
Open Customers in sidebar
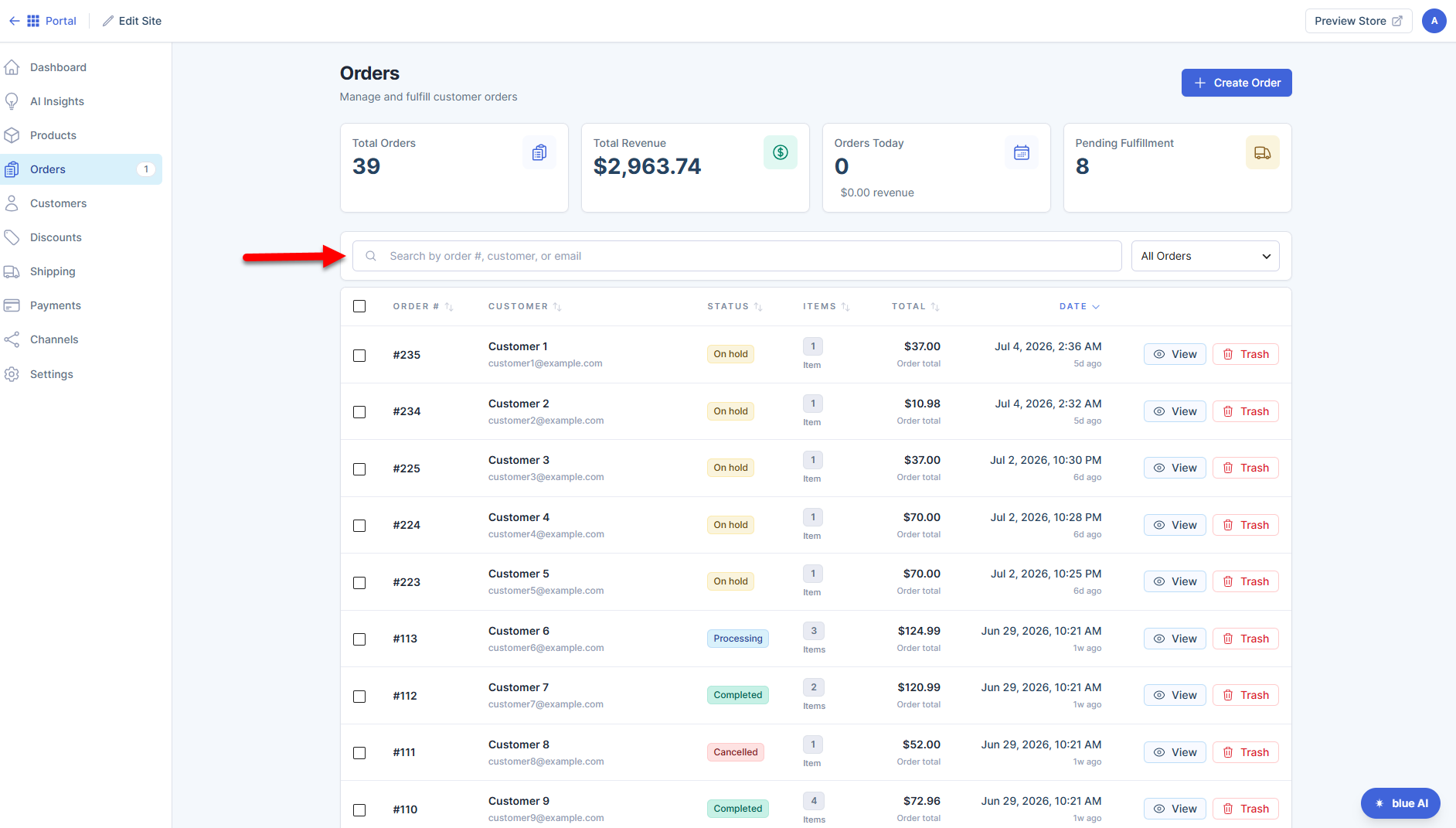coord(81,203)
